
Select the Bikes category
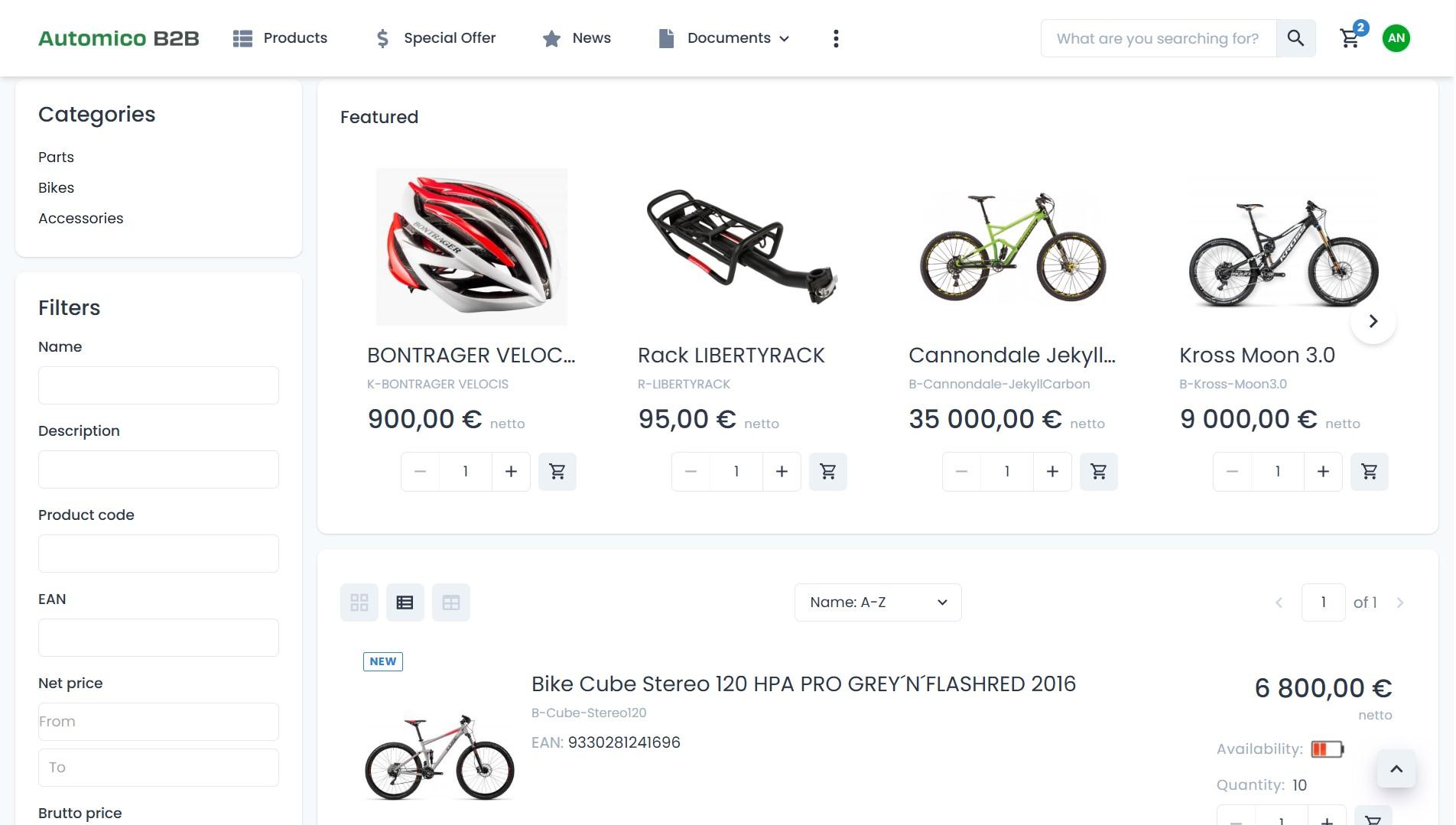[57, 188]
